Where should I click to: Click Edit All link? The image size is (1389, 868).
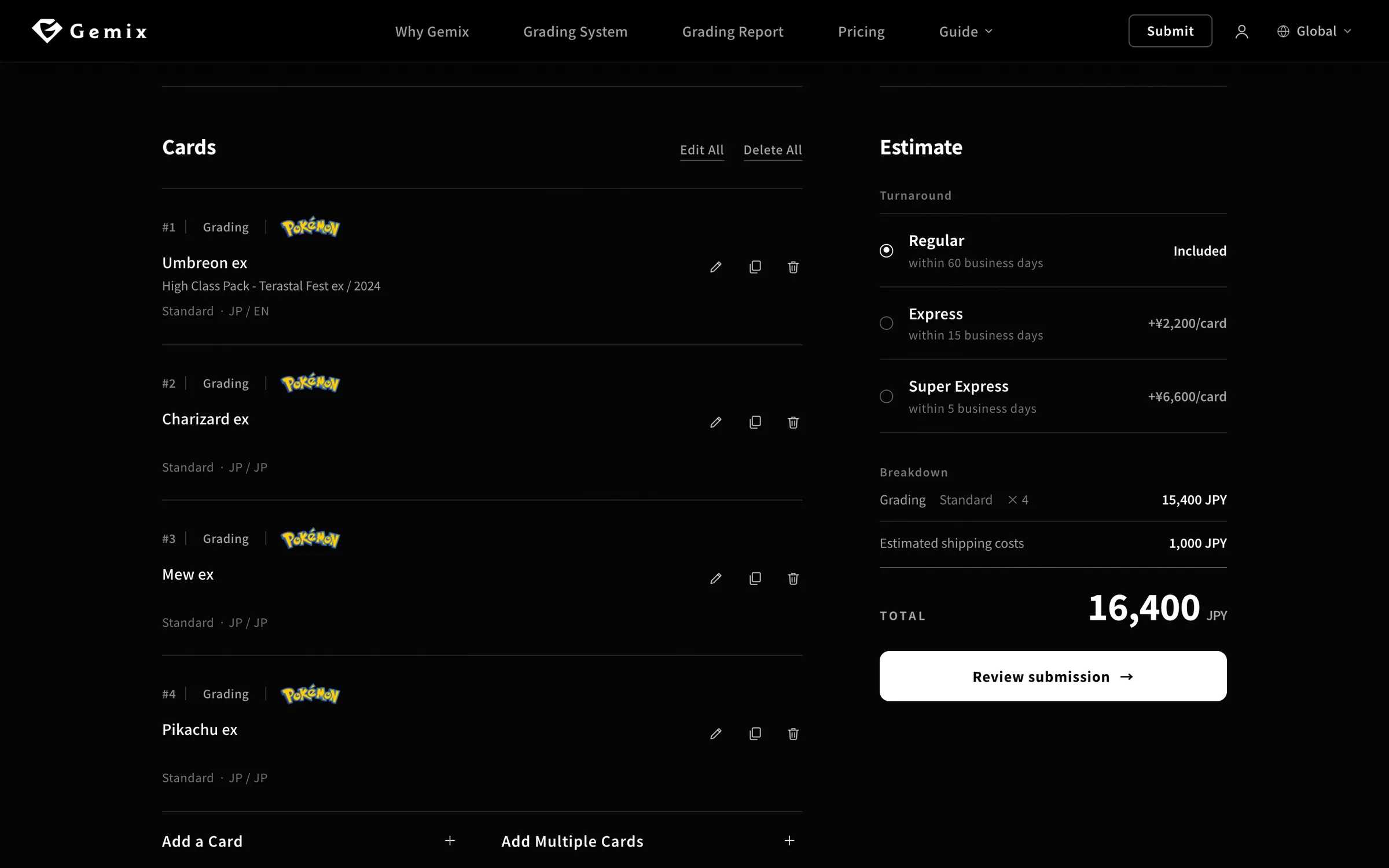click(702, 150)
